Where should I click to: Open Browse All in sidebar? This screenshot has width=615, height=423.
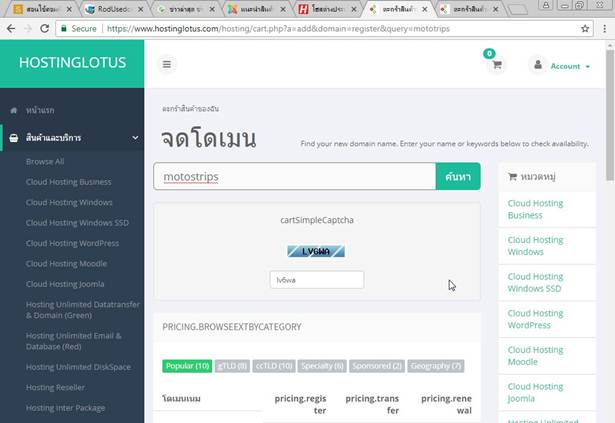[45, 162]
